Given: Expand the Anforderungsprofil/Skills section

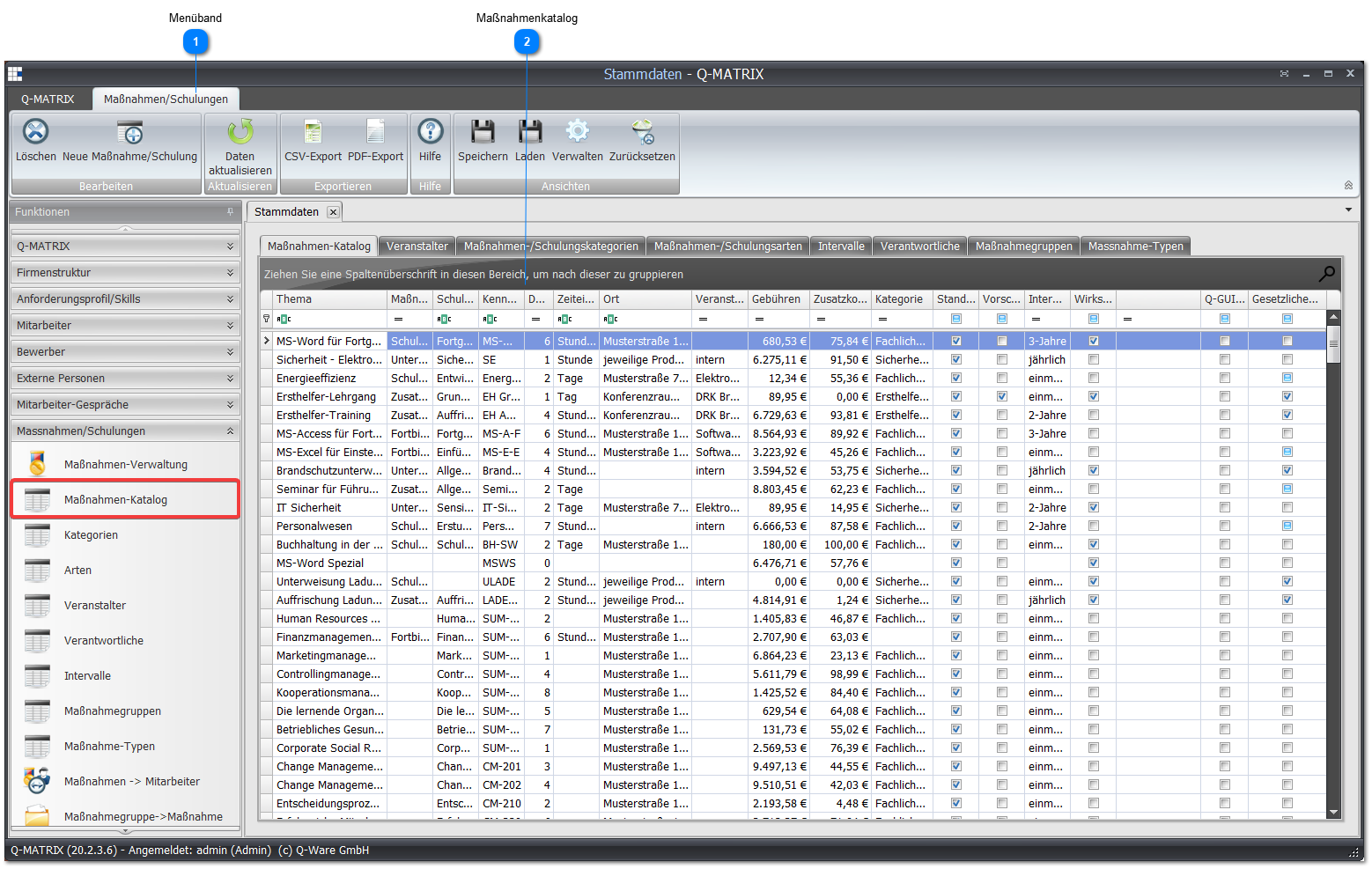Looking at the screenshot, I should (126, 298).
